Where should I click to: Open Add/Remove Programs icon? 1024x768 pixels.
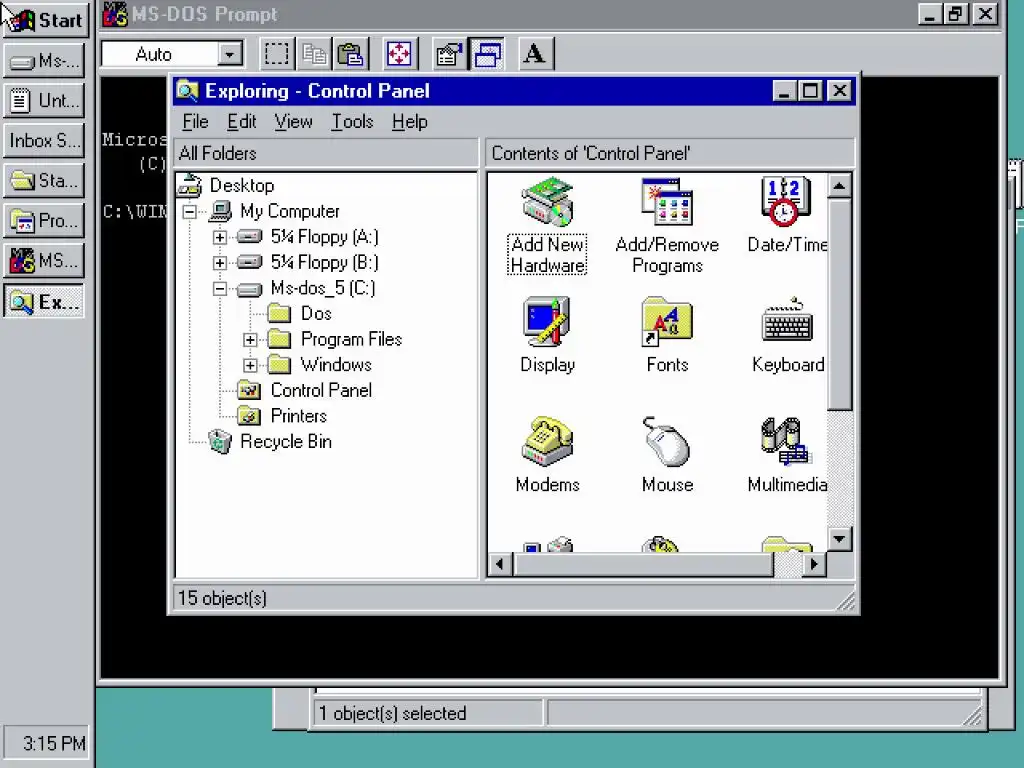[x=667, y=225]
